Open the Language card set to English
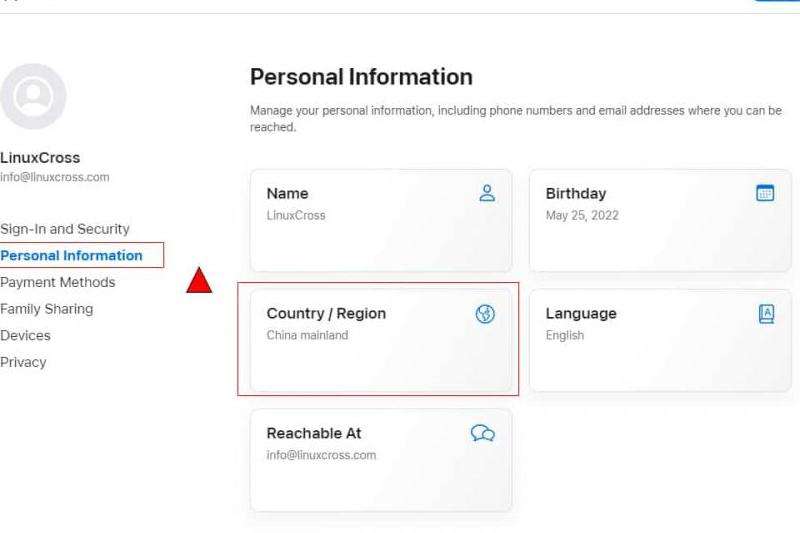 [659, 340]
